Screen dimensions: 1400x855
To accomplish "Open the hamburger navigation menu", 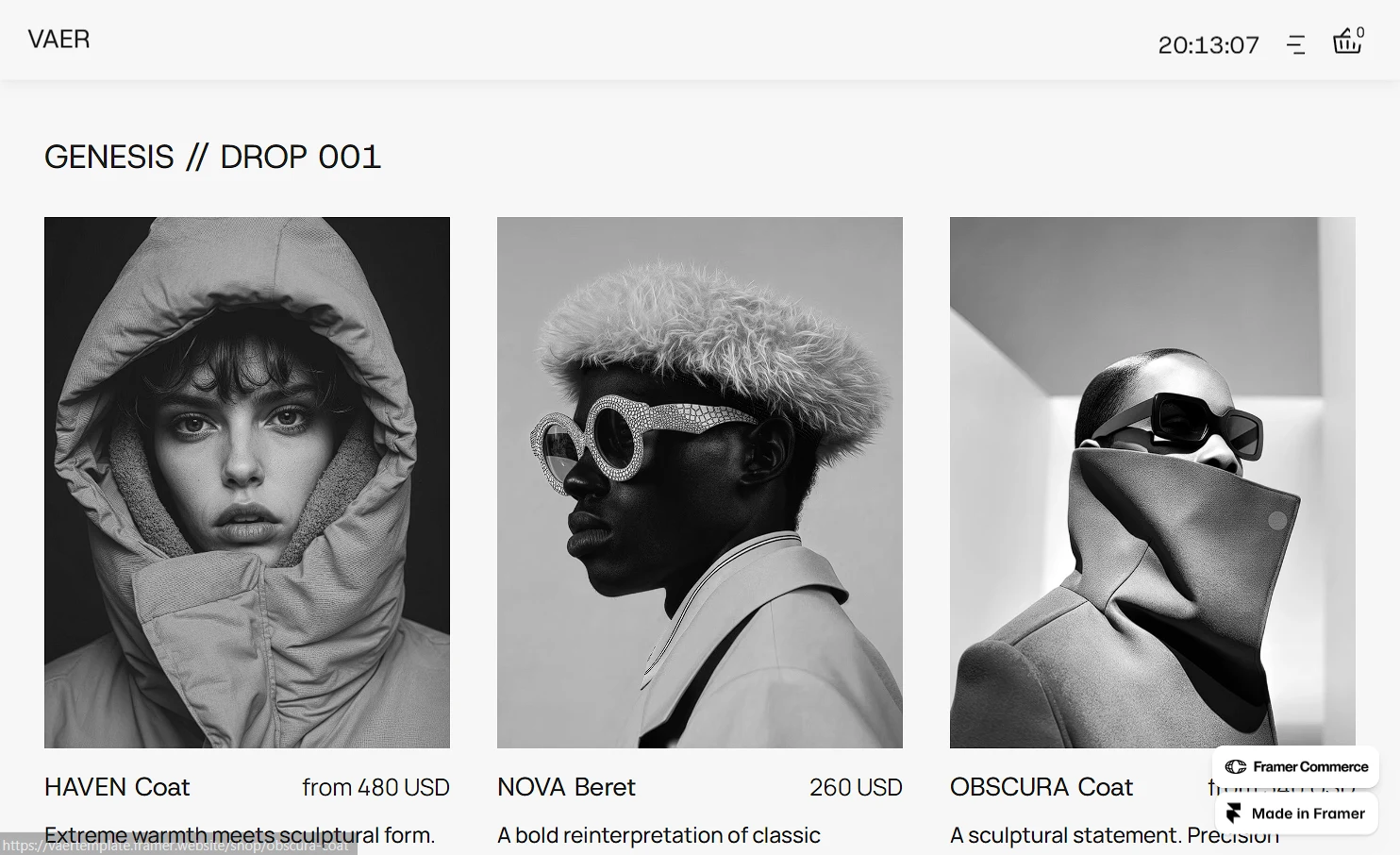I will pyautogui.click(x=1296, y=44).
